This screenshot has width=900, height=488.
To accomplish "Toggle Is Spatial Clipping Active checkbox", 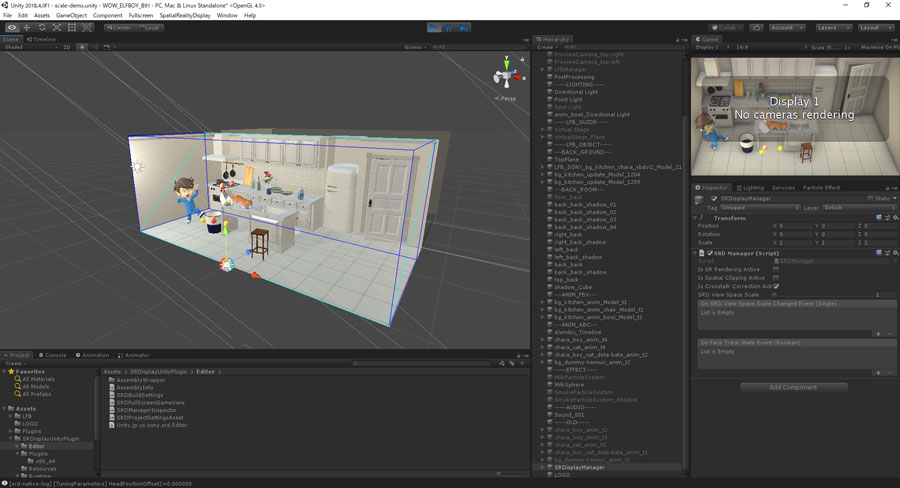I will [x=776, y=278].
